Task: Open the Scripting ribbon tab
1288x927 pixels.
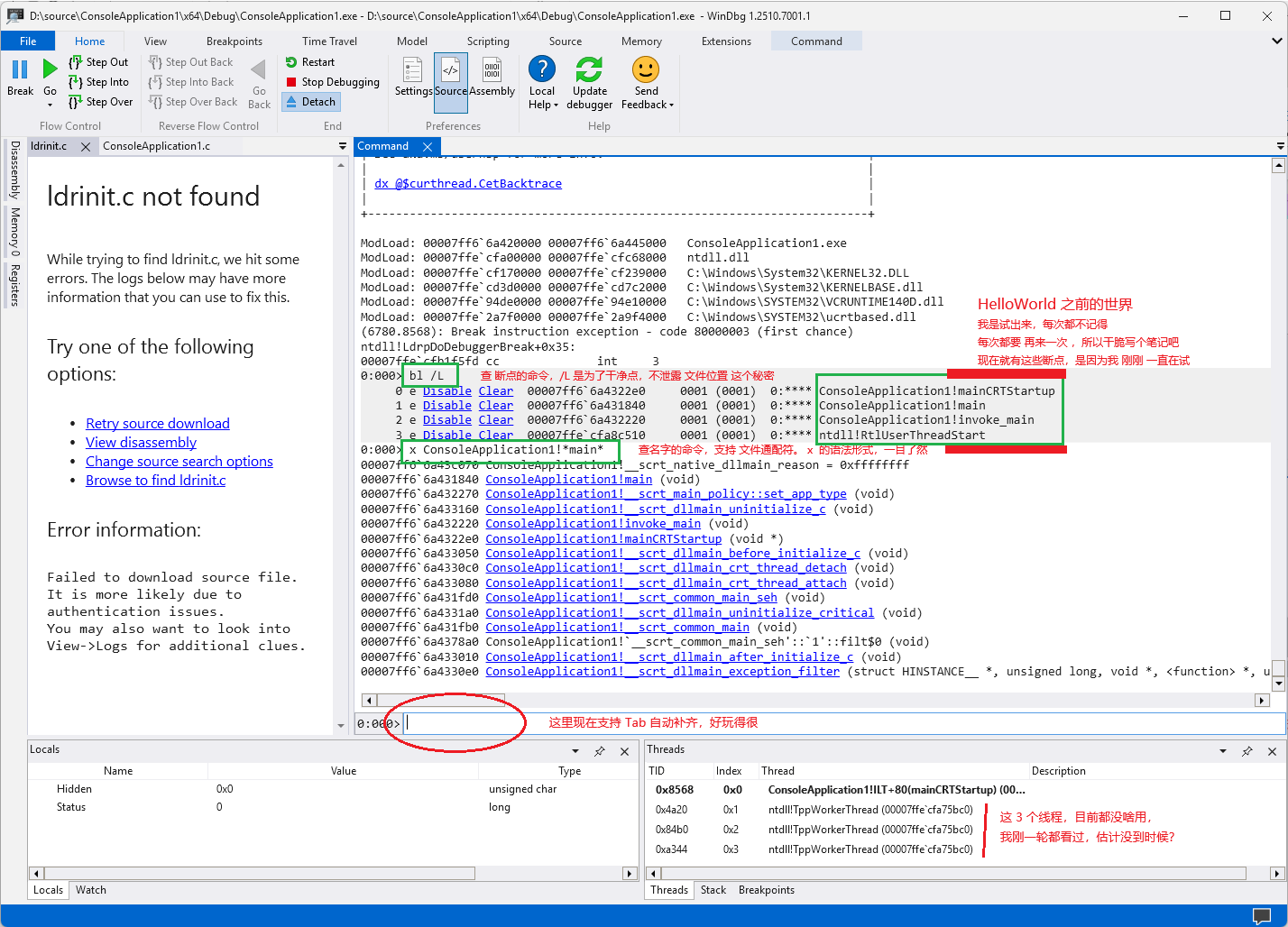Action: 488,41
